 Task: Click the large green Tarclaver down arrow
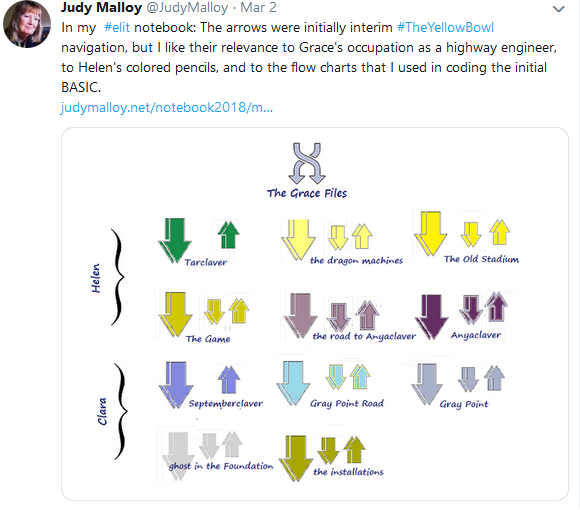(x=175, y=240)
